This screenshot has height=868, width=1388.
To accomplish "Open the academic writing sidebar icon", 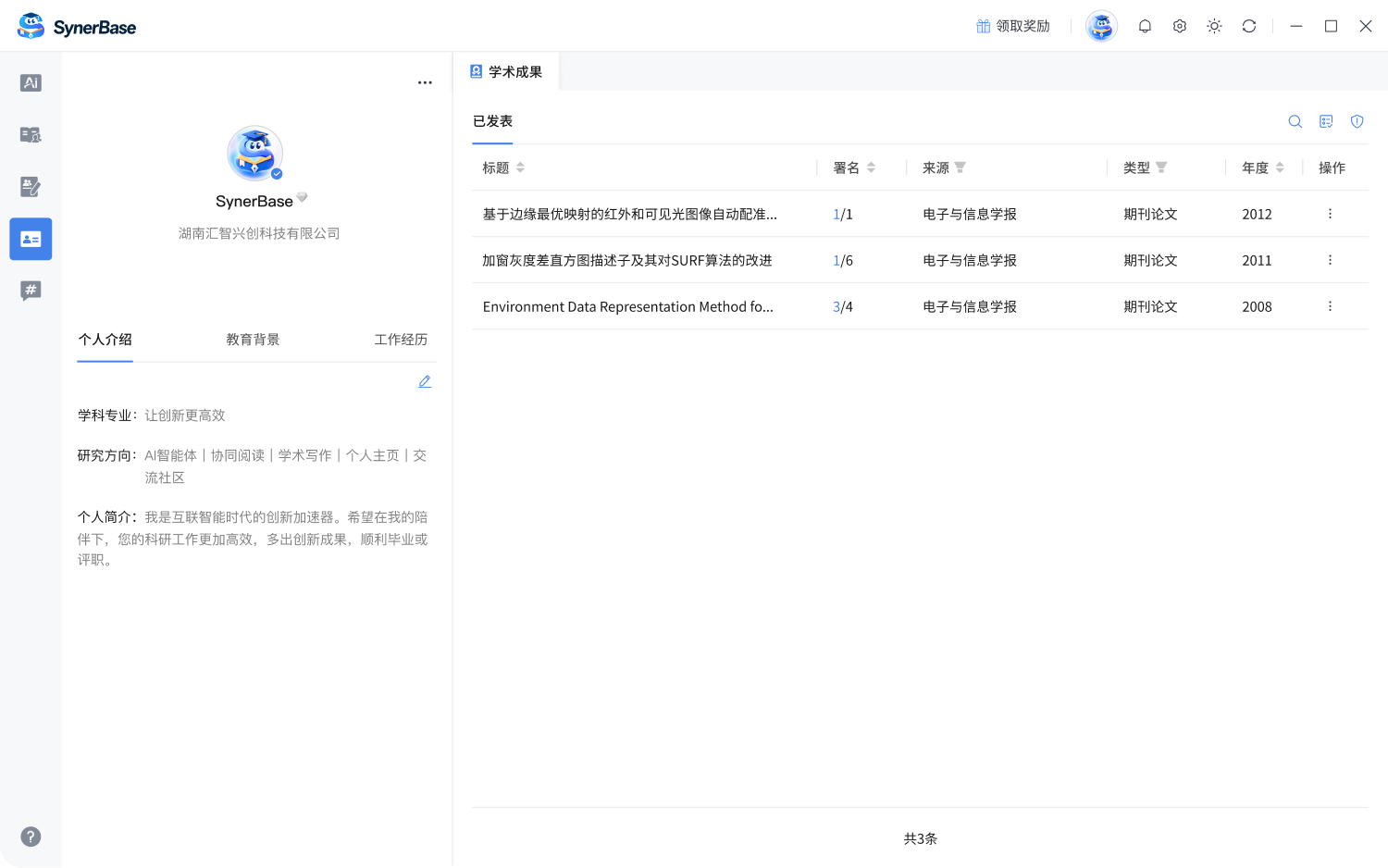I will (31, 187).
